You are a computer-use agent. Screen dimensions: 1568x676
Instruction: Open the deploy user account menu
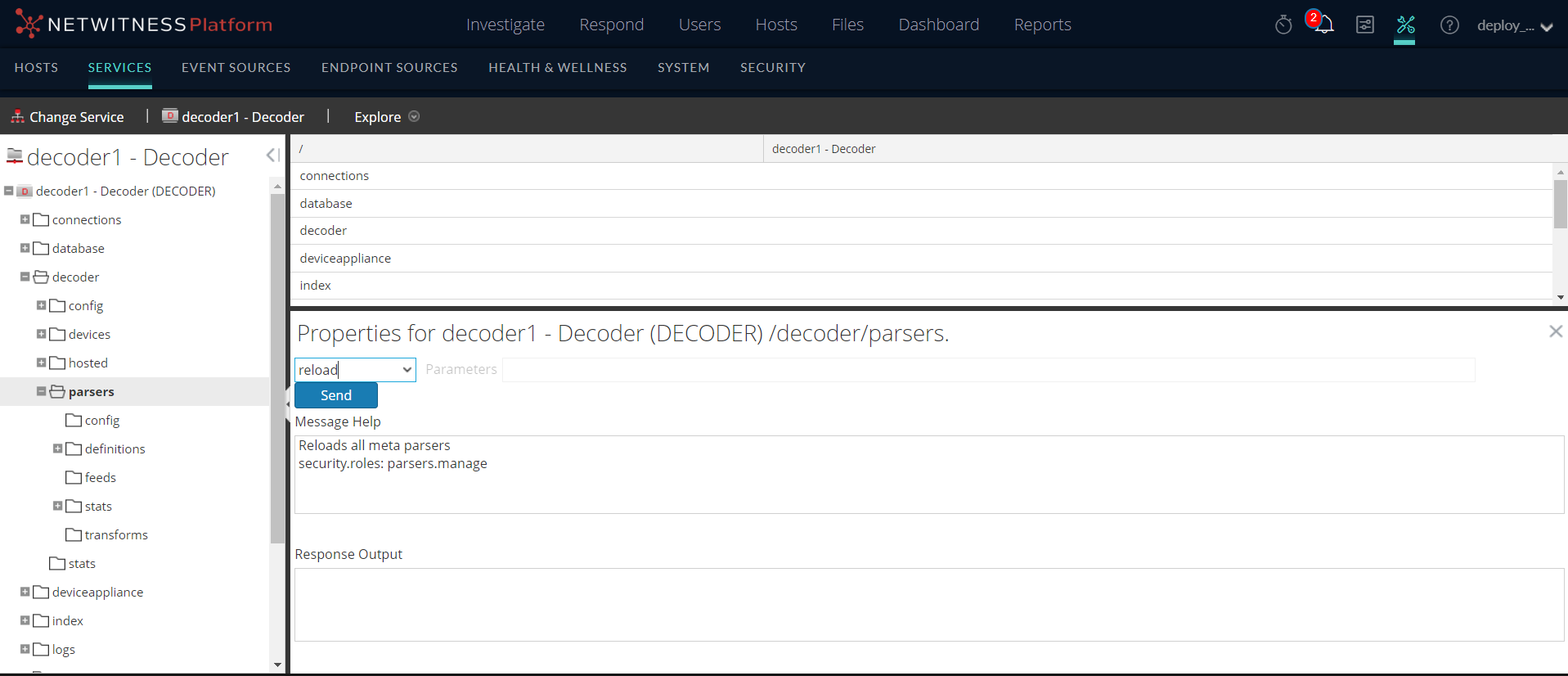tap(1514, 25)
